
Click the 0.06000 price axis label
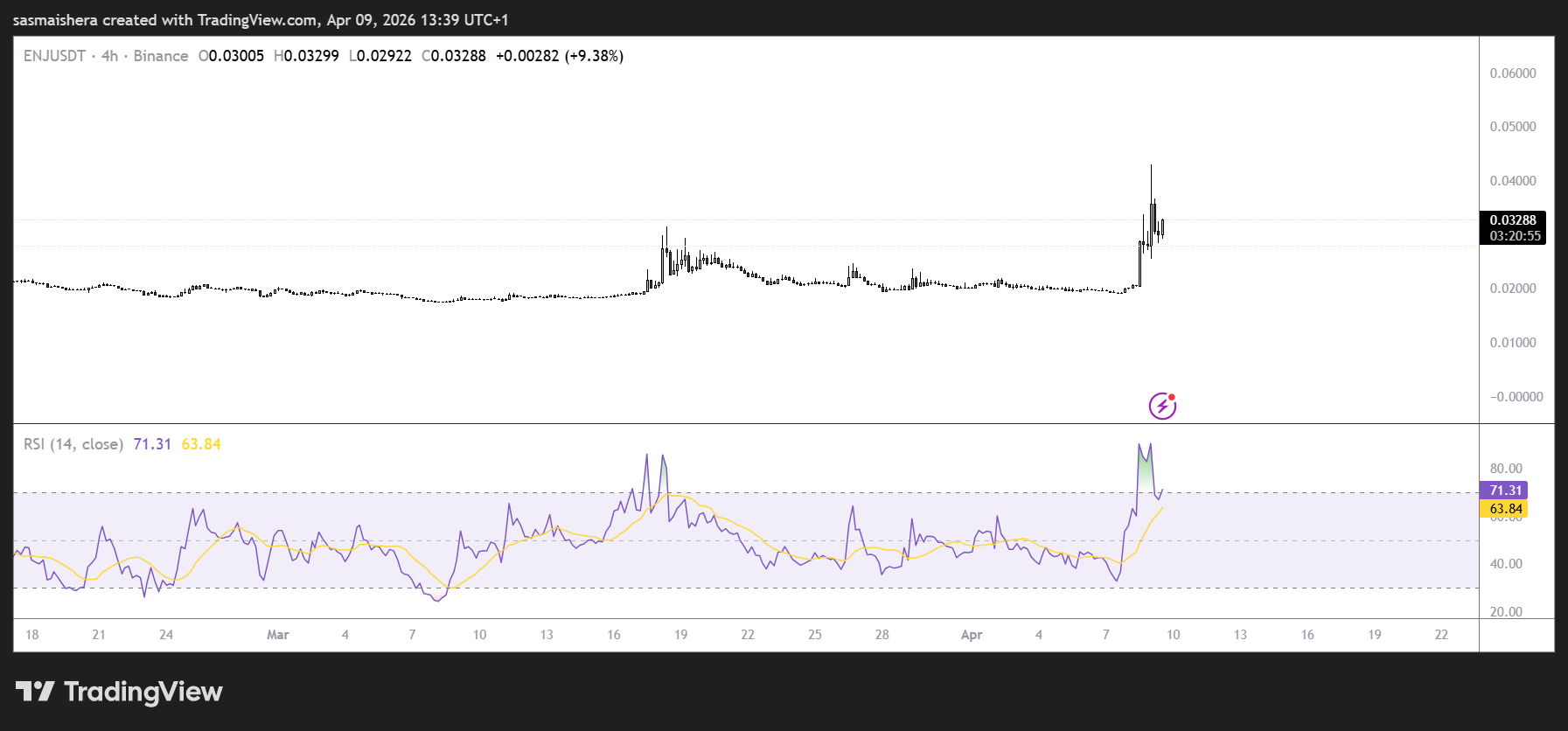(x=1512, y=73)
